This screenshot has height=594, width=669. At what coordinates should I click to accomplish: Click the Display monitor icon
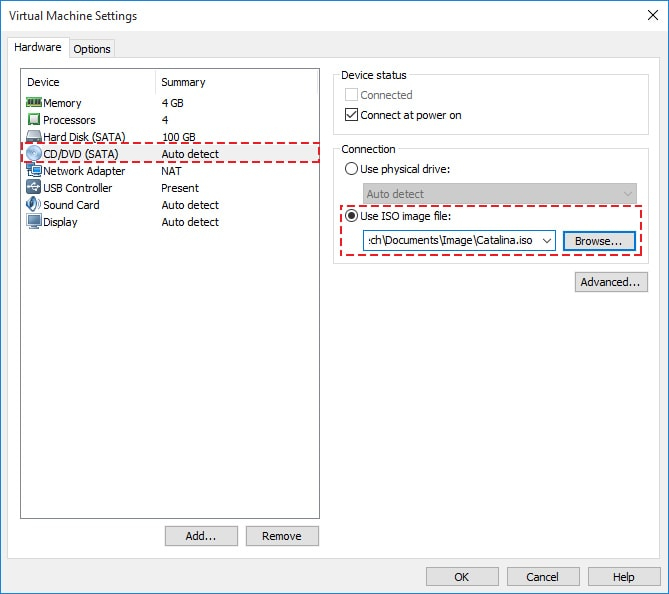[x=33, y=222]
